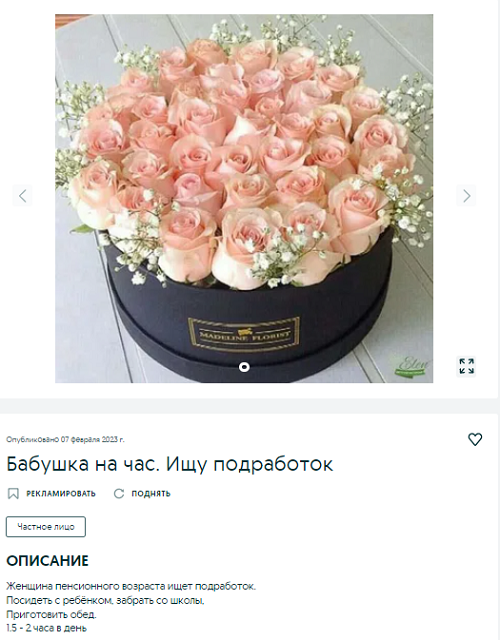
Task: Click the Madeline Florist label on the box
Action: pyautogui.click(x=244, y=334)
